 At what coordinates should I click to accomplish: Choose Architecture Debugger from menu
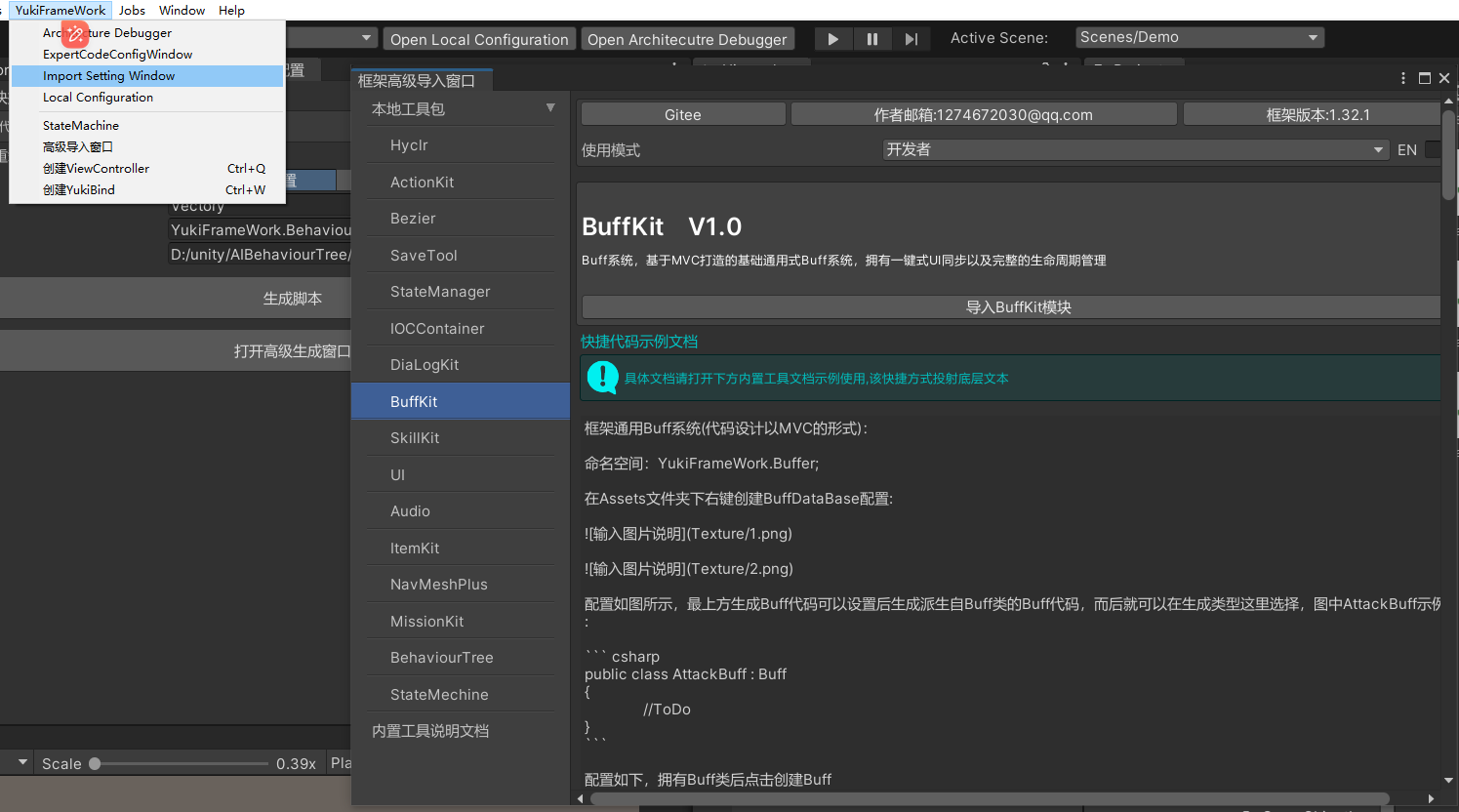point(146,32)
